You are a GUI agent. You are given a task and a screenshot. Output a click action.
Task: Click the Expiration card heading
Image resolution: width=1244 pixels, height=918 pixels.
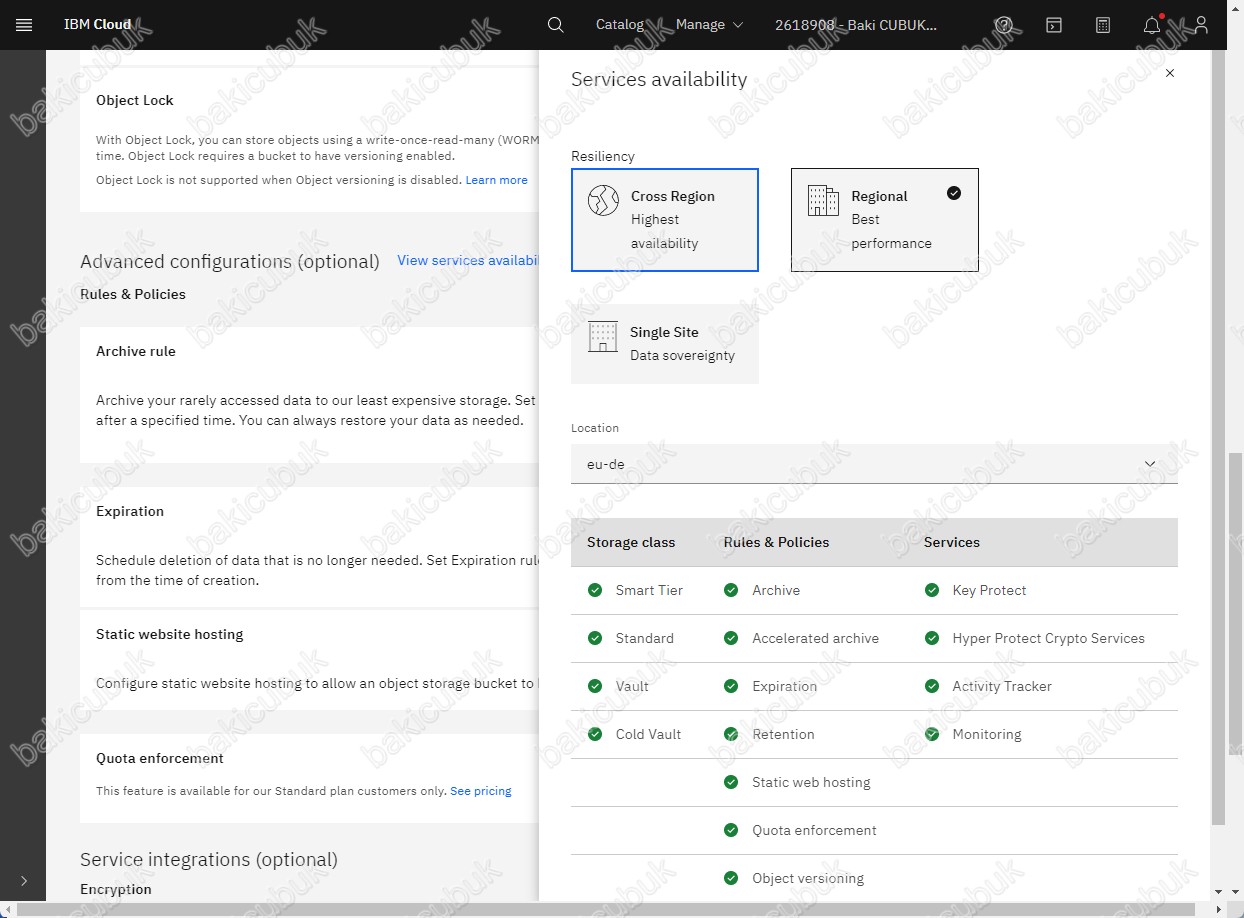pyautogui.click(x=130, y=511)
